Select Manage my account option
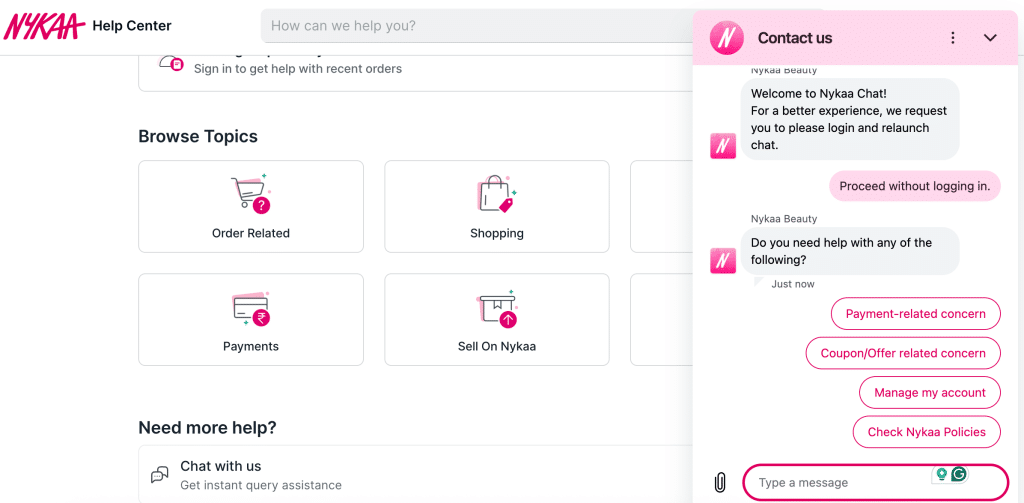Image resolution: width=1024 pixels, height=503 pixels. pyautogui.click(x=930, y=393)
